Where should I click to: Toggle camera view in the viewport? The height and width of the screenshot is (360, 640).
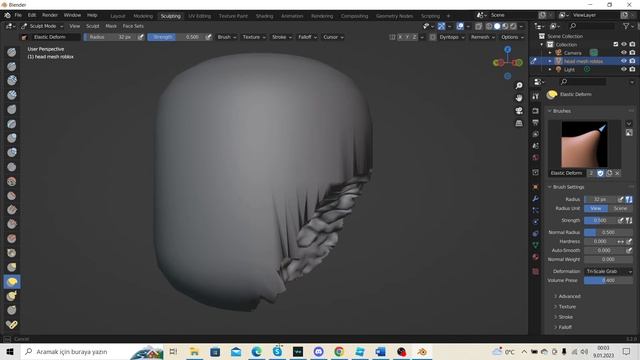pos(519,111)
